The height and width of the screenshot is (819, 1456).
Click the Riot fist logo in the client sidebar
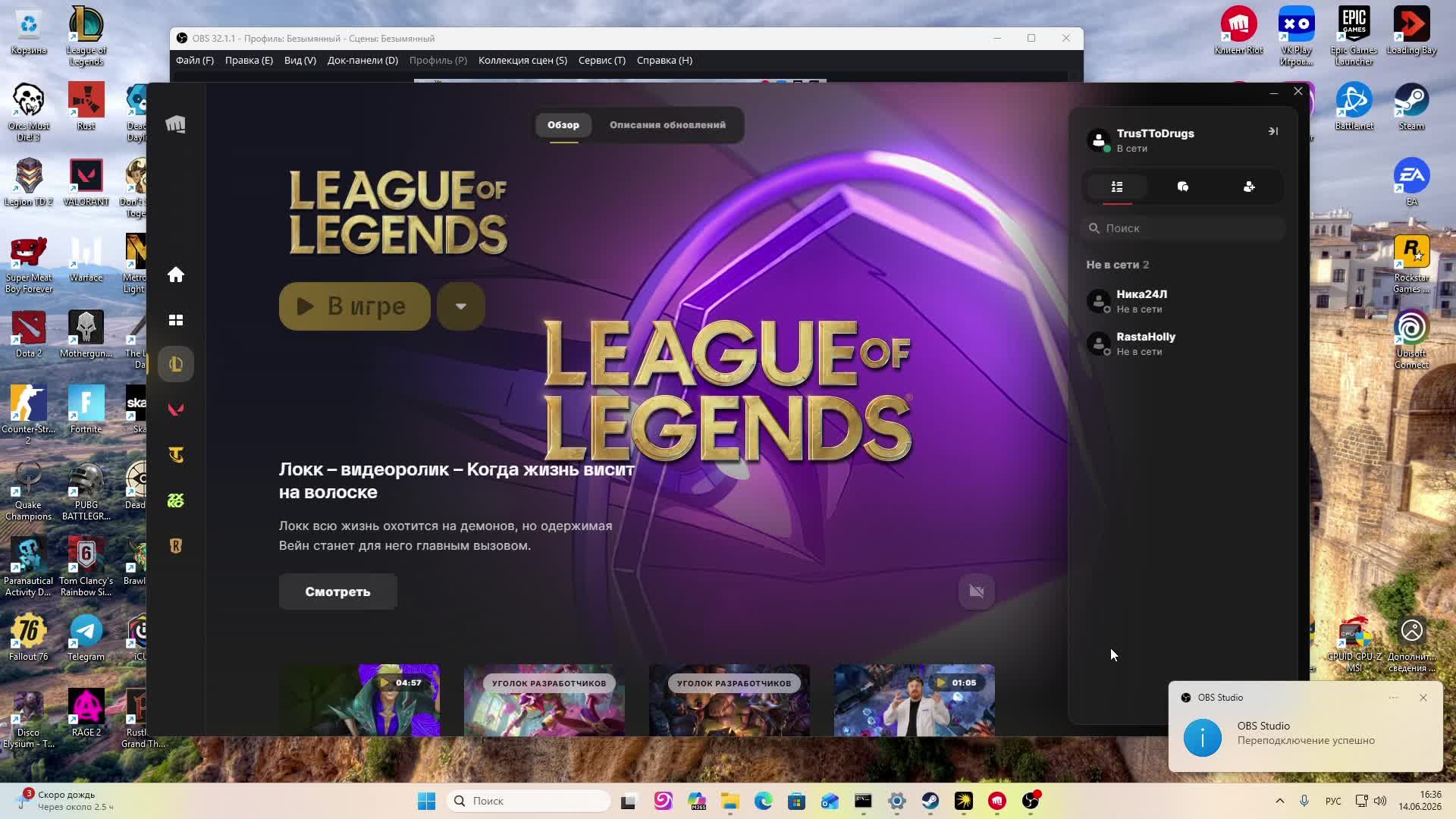point(176,124)
